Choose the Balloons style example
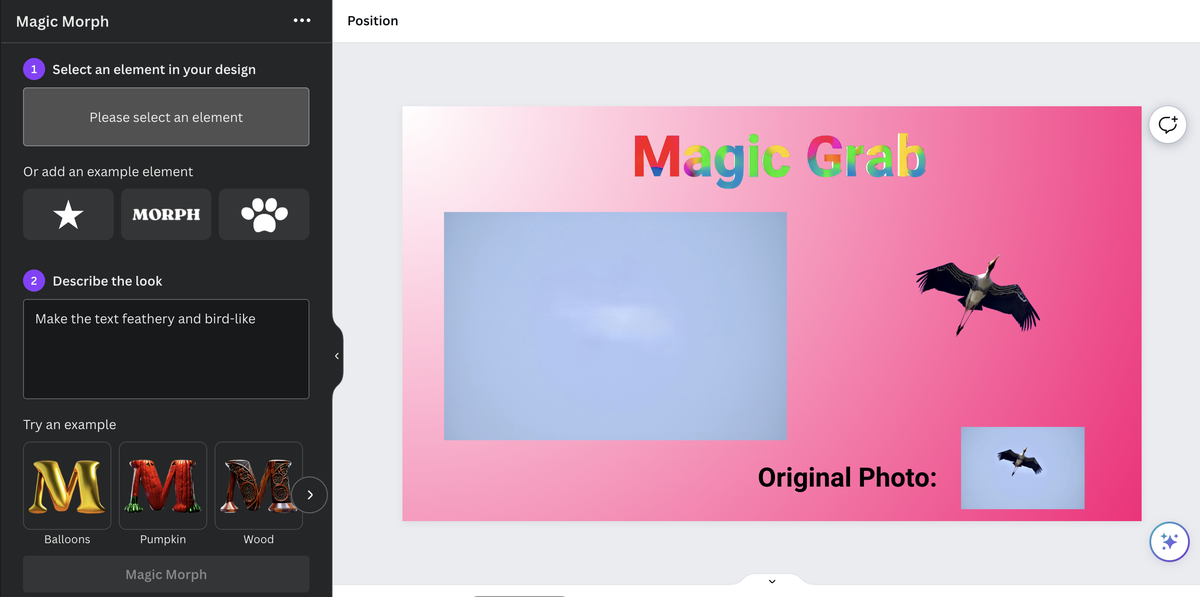 (x=66, y=484)
